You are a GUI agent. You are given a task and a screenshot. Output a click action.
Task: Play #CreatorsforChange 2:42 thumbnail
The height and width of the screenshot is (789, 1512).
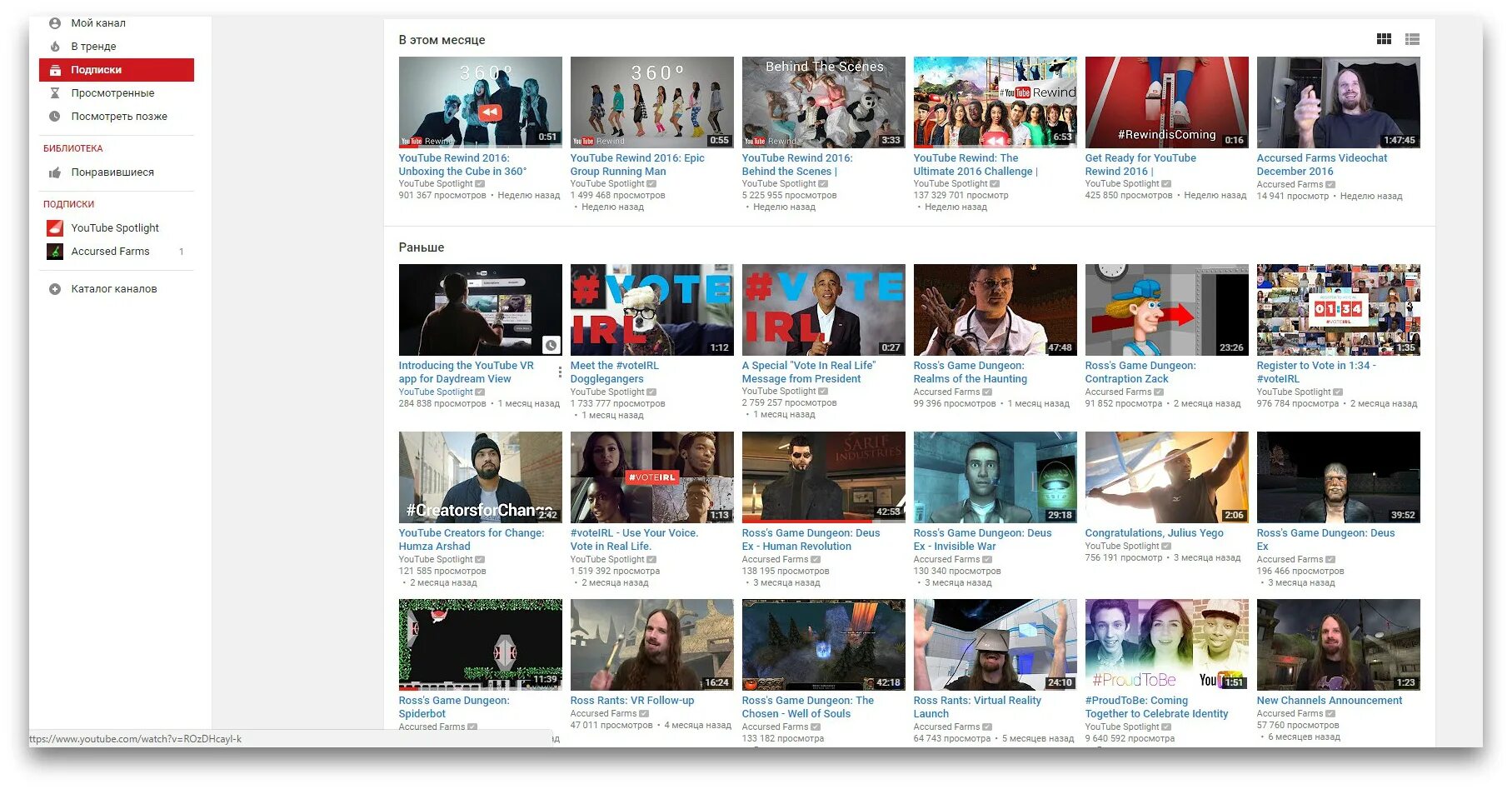click(480, 477)
